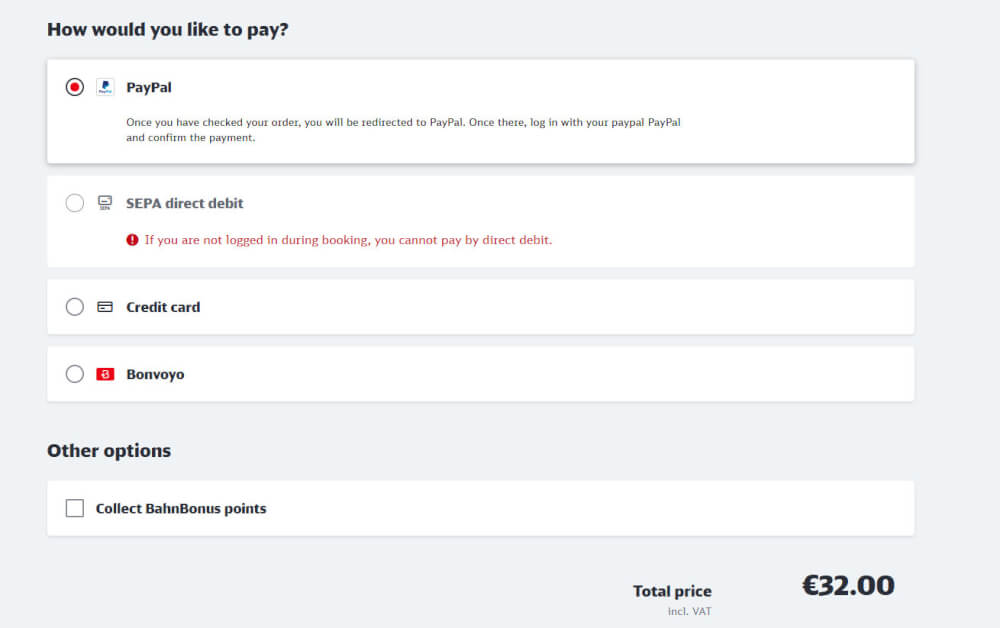Click the €32.00 total amount

(848, 586)
